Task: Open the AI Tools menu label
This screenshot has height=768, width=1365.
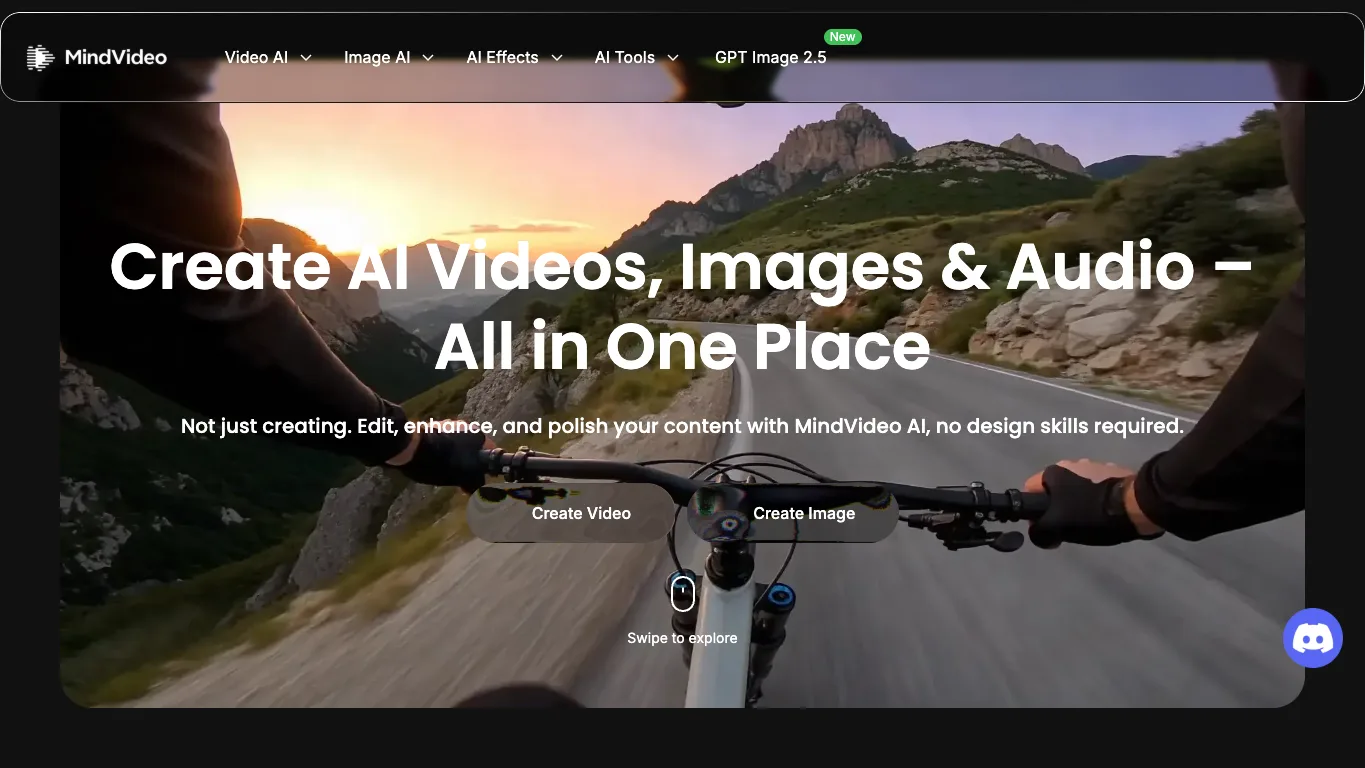Action: point(625,58)
